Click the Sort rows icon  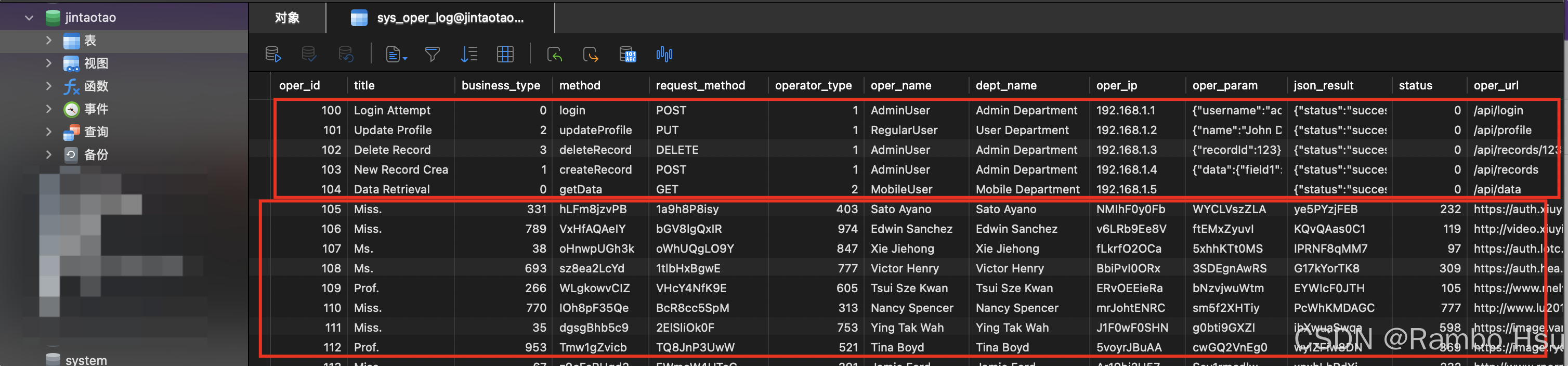pyautogui.click(x=469, y=54)
